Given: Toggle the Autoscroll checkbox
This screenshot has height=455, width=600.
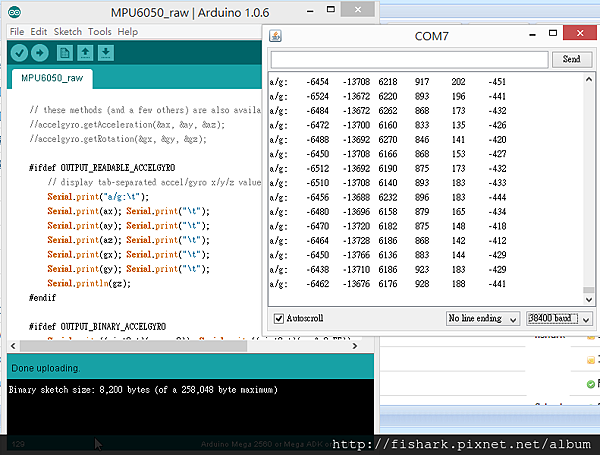Looking at the screenshot, I should [x=278, y=318].
